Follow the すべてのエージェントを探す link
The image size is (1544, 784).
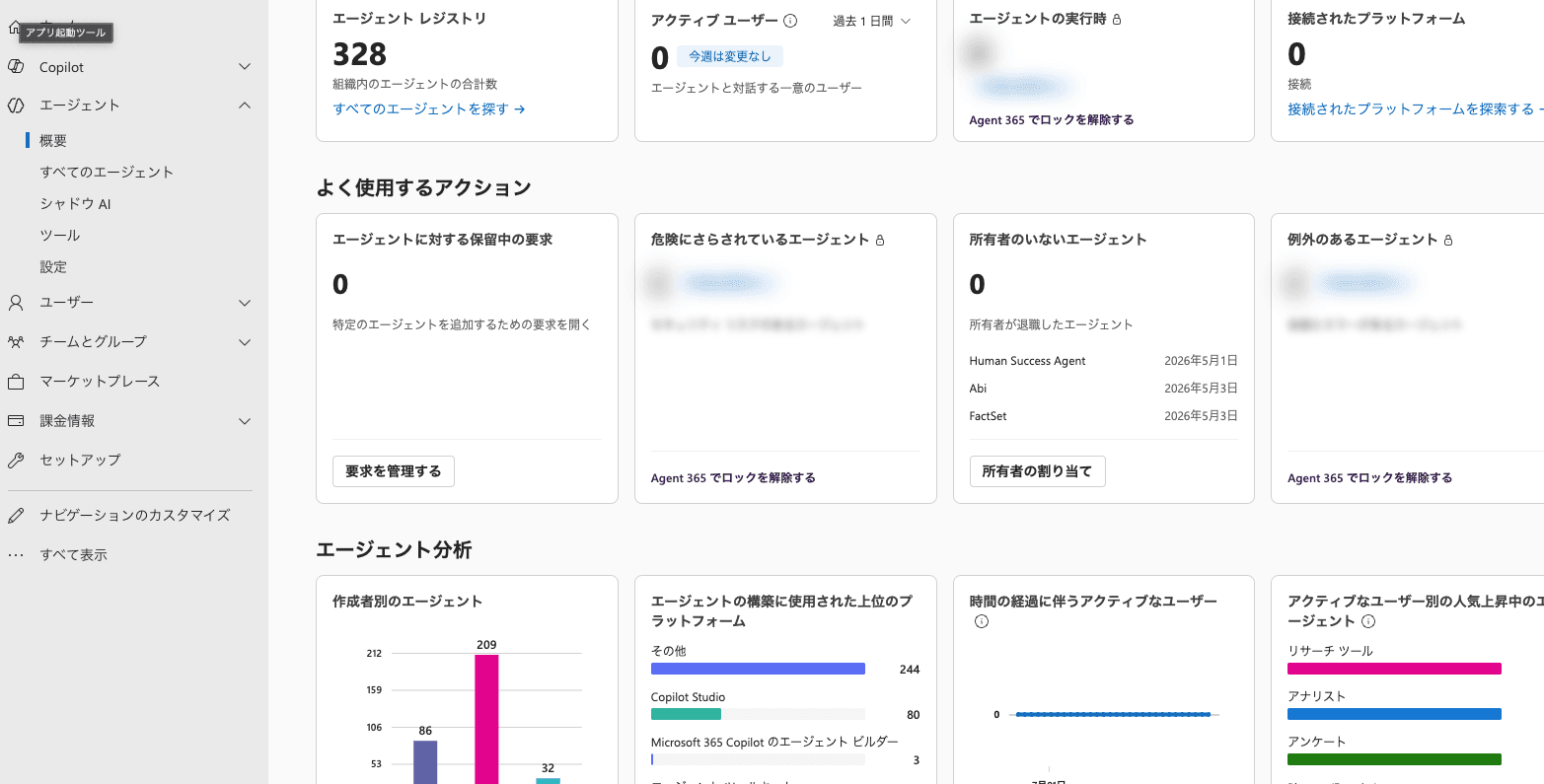429,109
